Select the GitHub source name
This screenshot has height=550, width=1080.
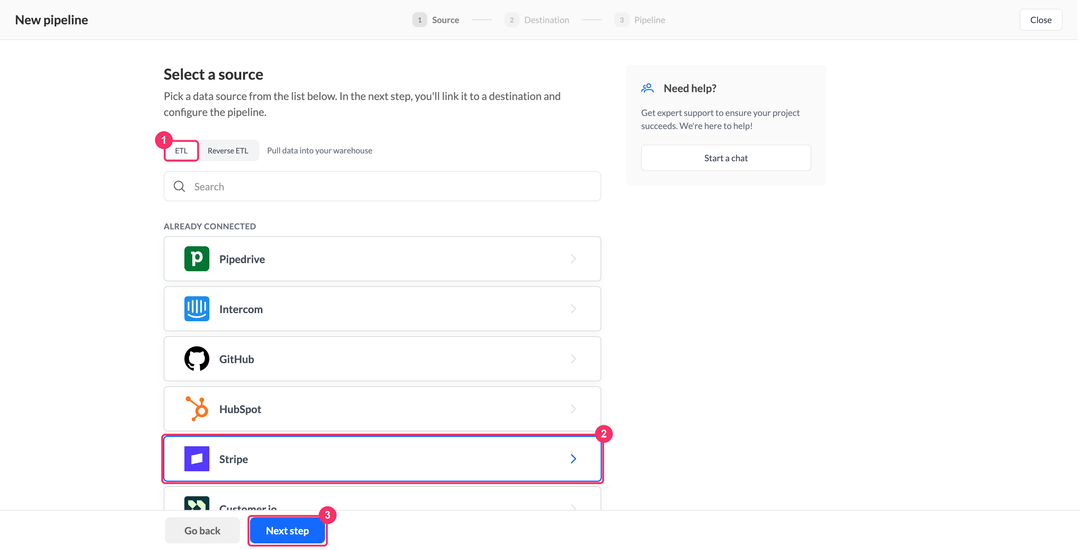[236, 359]
